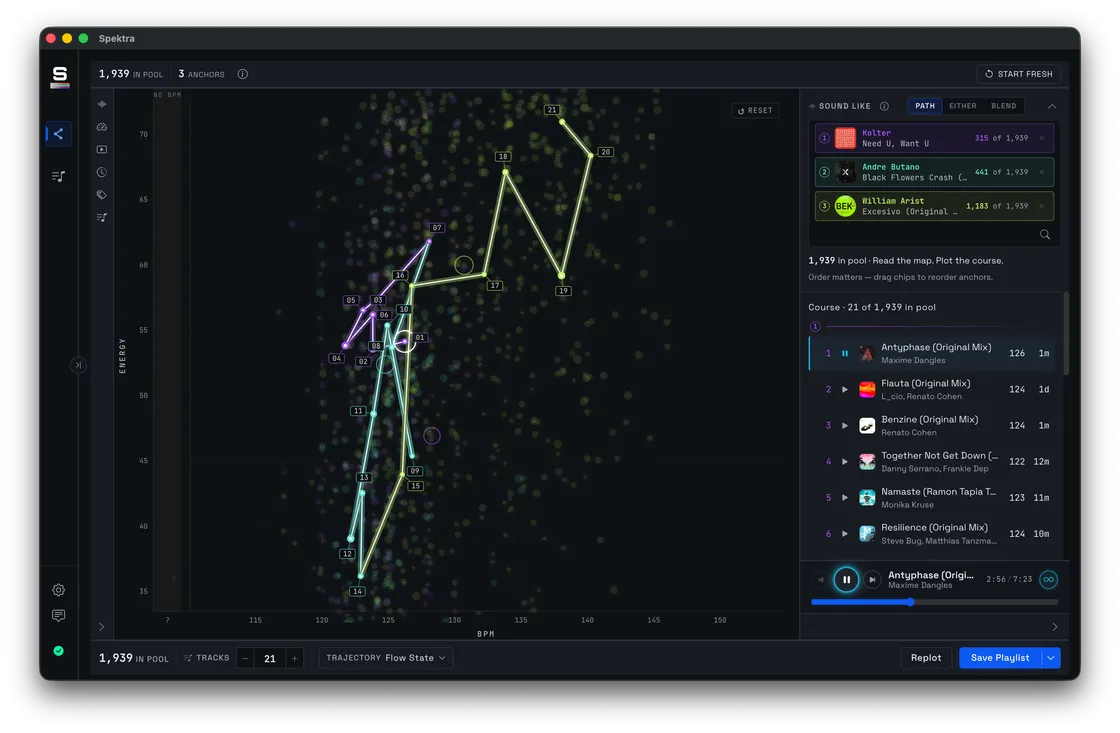Remove the Kolter anchor chip
1120x733 pixels.
pos(1041,138)
